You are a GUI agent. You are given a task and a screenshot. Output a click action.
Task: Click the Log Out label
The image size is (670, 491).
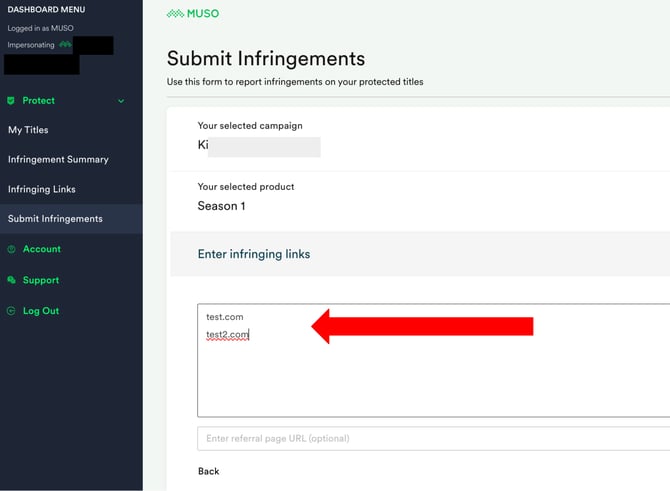(41, 311)
